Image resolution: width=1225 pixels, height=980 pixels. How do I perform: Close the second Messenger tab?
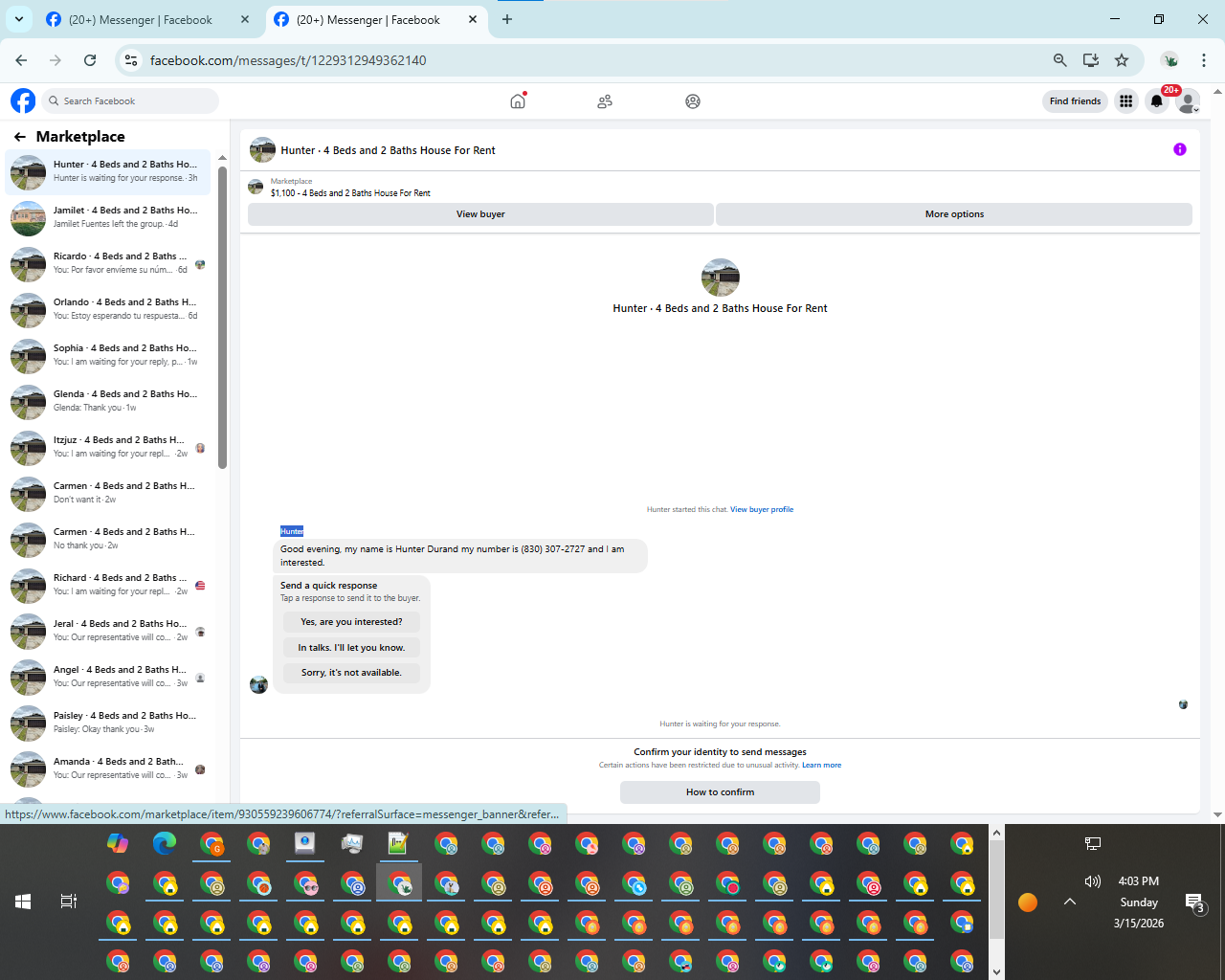pyautogui.click(x=473, y=19)
